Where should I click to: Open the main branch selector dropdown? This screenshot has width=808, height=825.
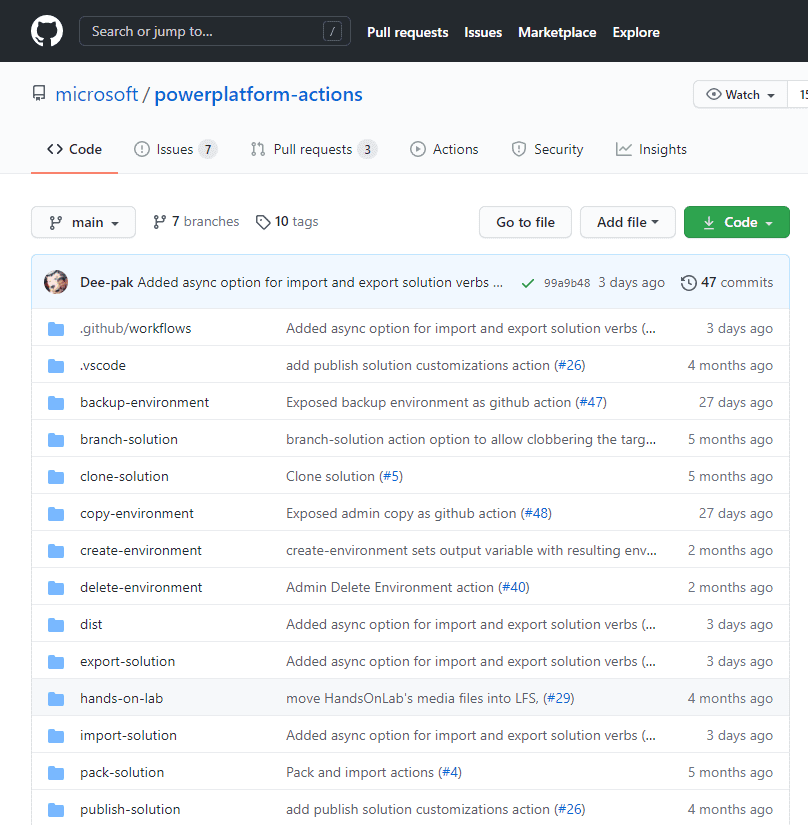pyautogui.click(x=83, y=222)
